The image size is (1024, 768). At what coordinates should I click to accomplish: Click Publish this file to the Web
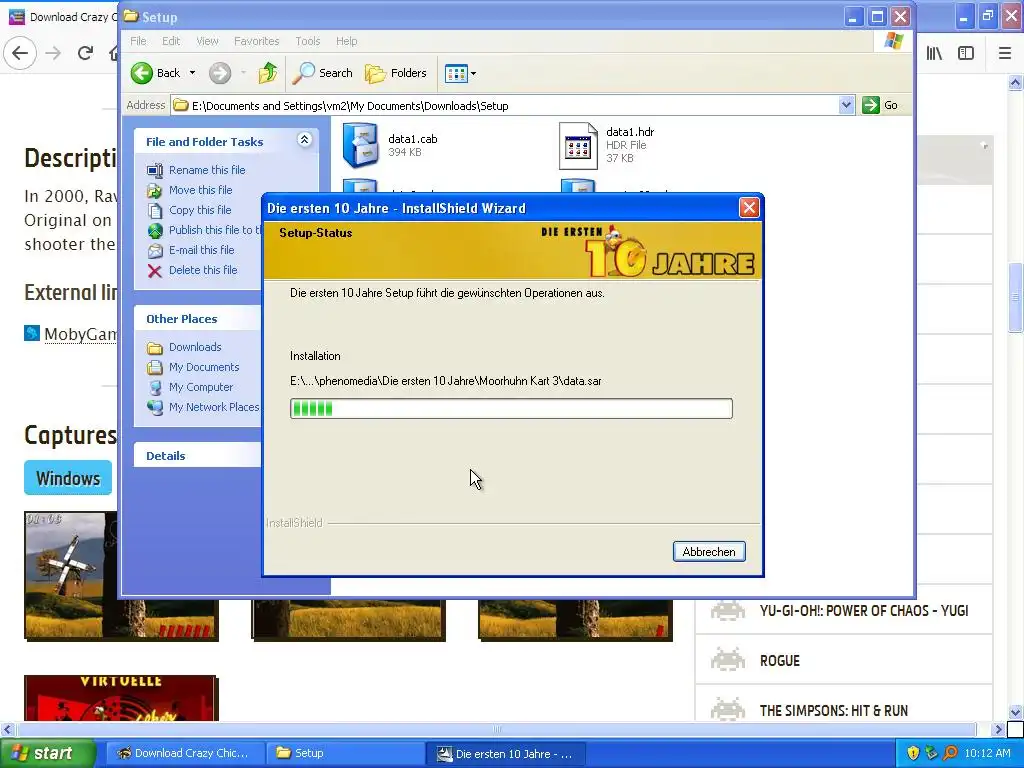point(214,230)
